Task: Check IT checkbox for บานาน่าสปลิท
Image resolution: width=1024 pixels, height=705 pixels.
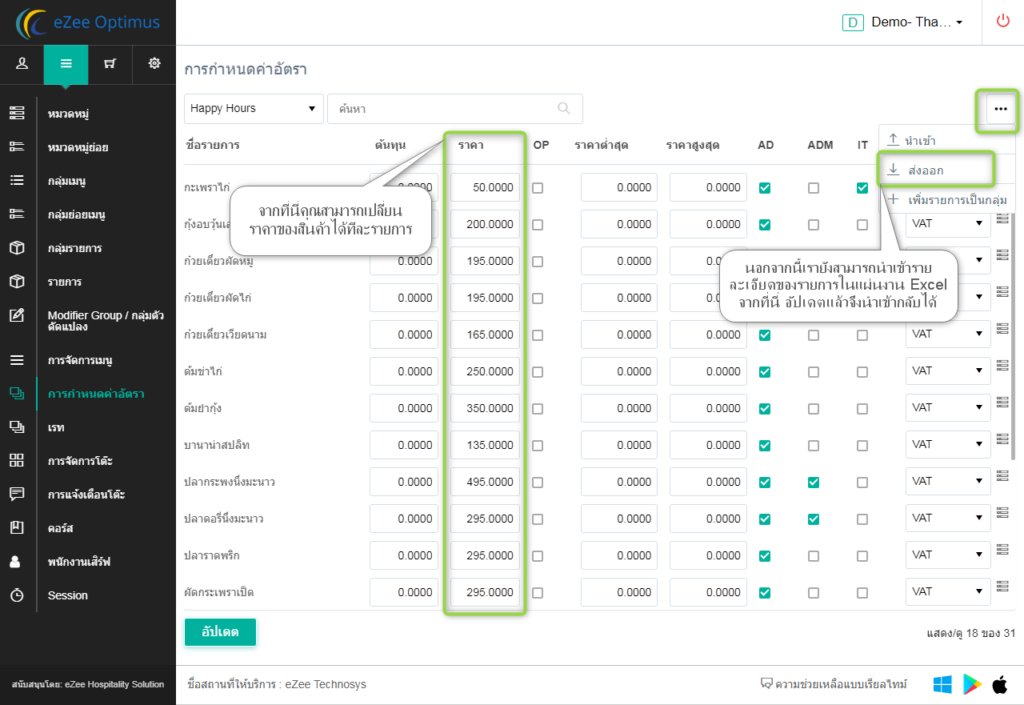Action: pyautogui.click(x=862, y=446)
